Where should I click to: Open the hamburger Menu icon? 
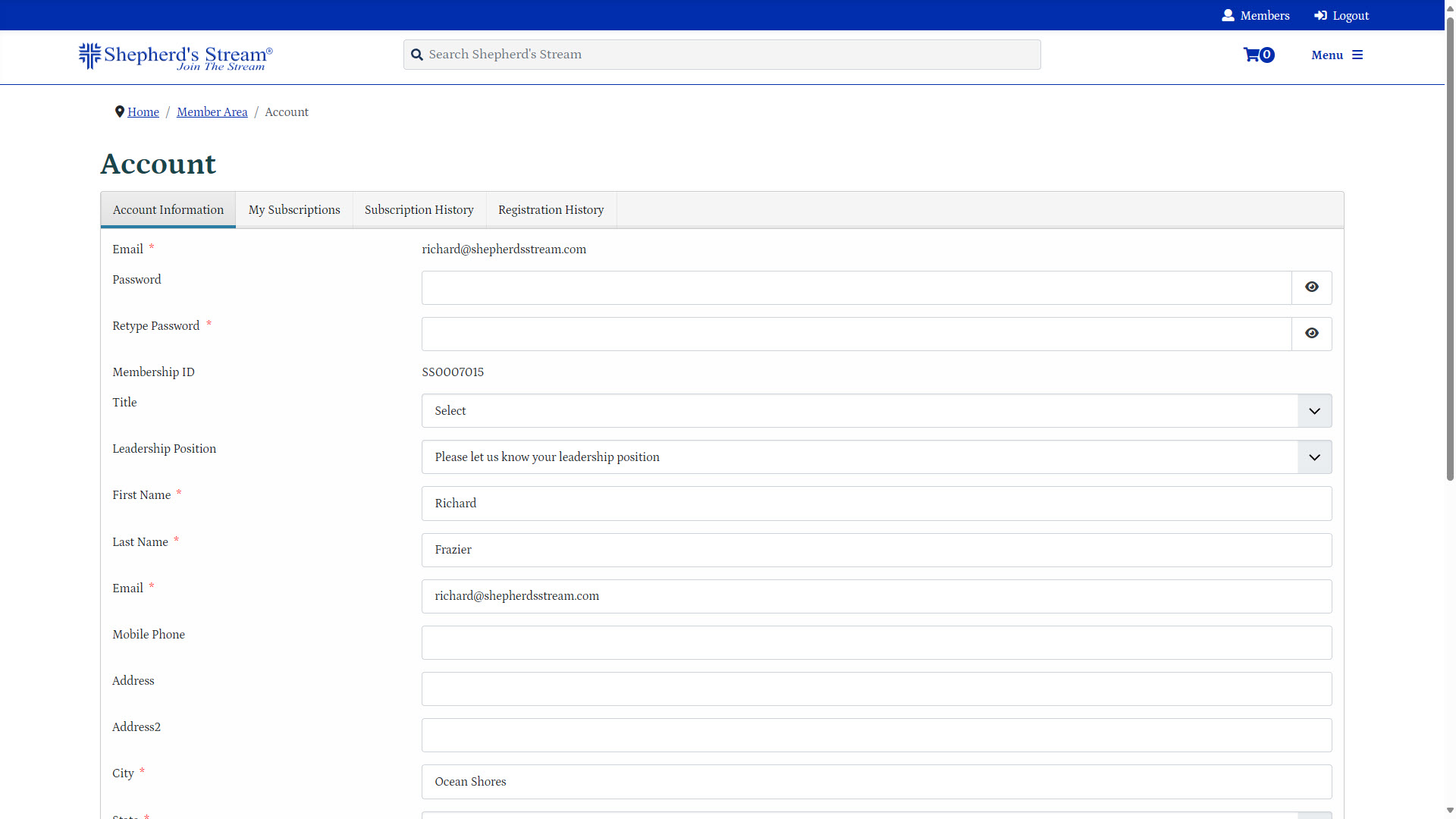pyautogui.click(x=1357, y=55)
